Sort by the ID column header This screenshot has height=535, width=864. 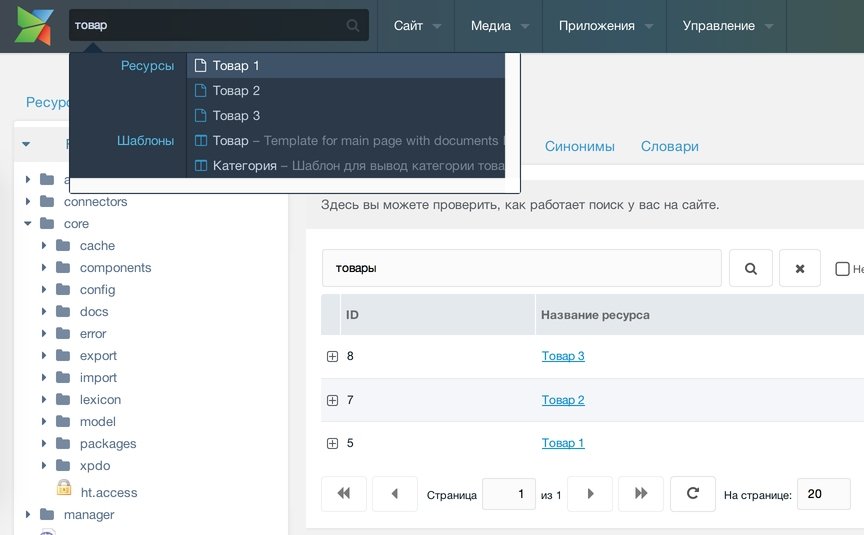[x=438, y=315]
